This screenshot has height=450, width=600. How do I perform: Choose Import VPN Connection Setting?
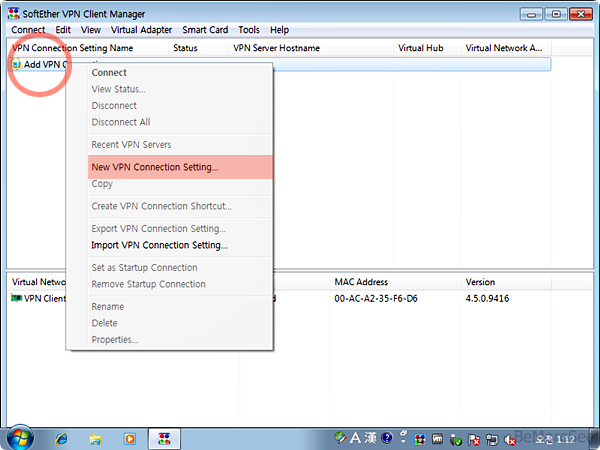[x=180, y=245]
